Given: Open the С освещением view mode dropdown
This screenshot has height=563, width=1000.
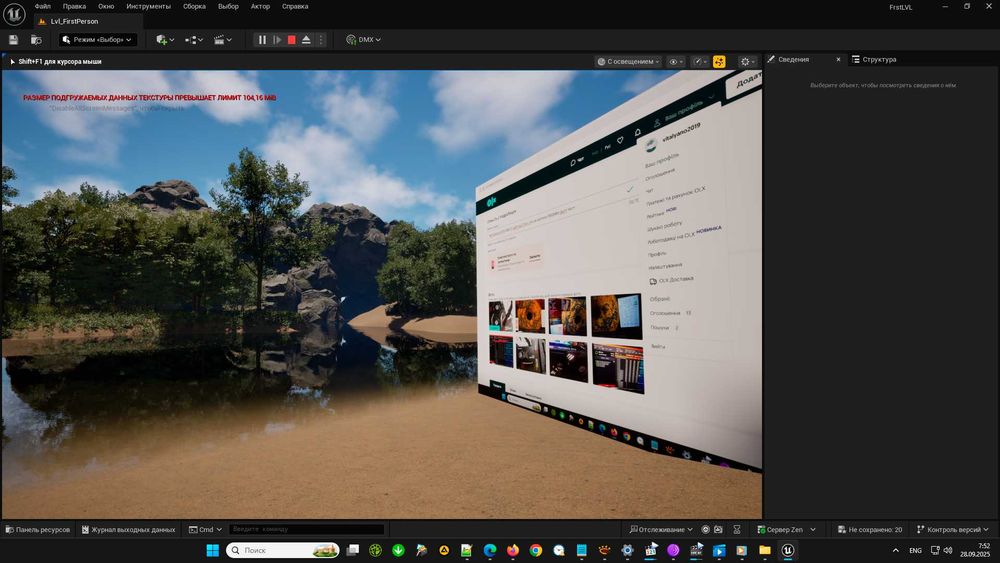Looking at the screenshot, I should pyautogui.click(x=628, y=62).
